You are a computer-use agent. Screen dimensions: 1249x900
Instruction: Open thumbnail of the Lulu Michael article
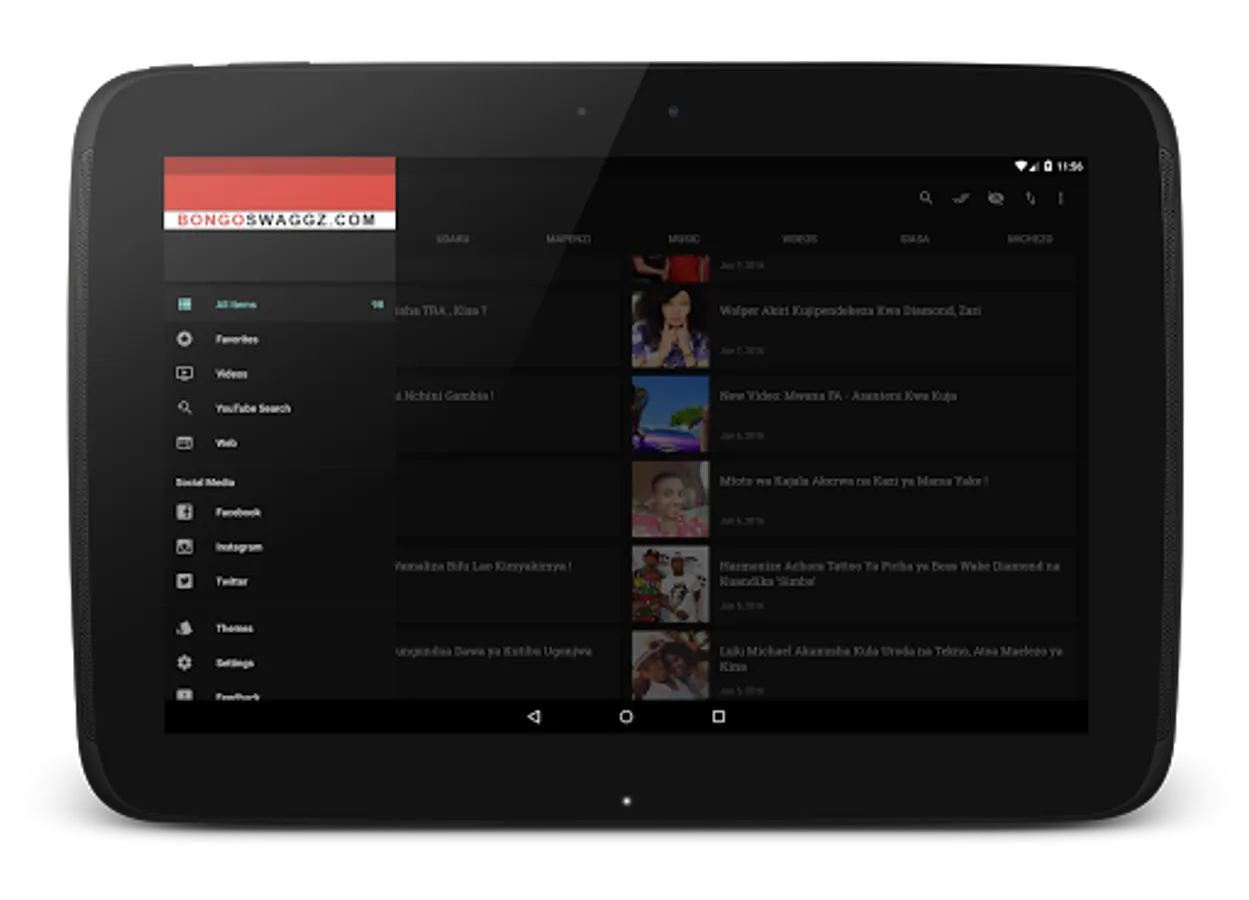coord(671,664)
